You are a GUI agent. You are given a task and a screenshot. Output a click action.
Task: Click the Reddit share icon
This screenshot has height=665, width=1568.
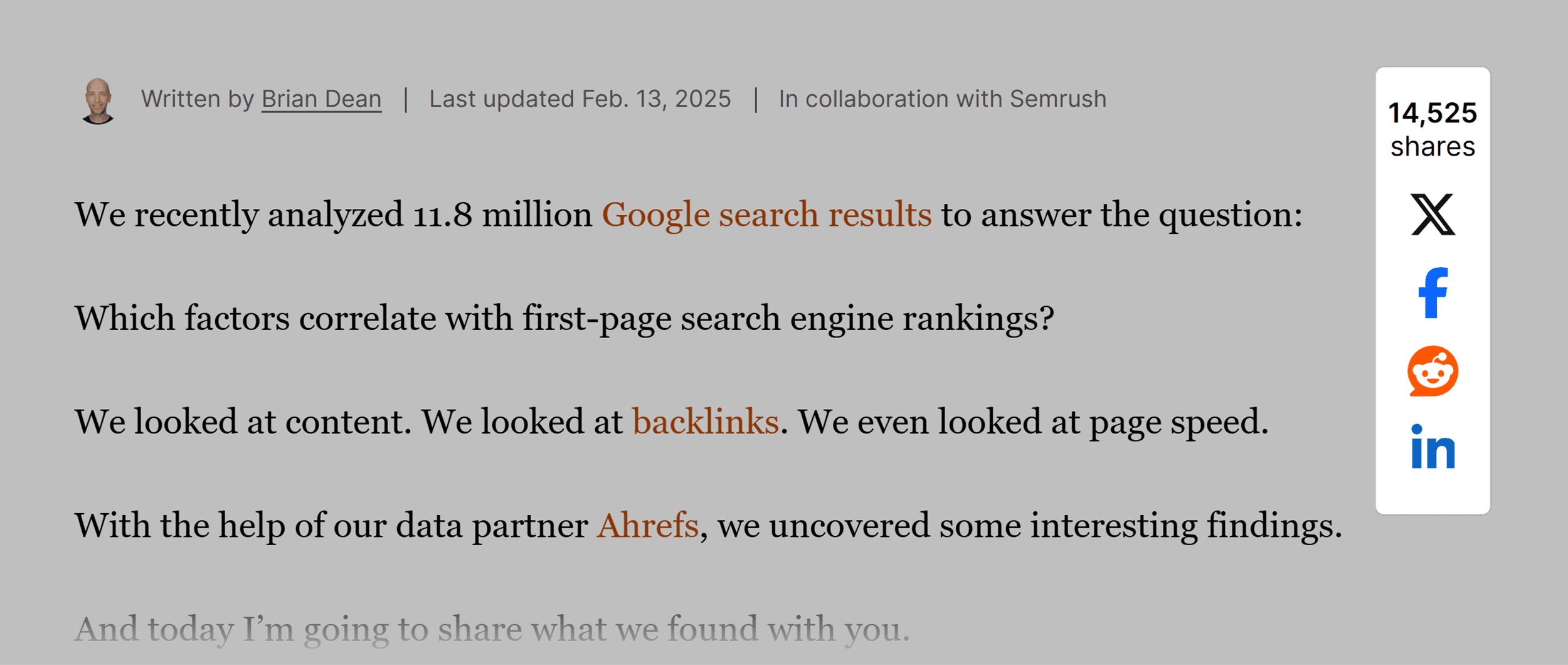tap(1433, 371)
